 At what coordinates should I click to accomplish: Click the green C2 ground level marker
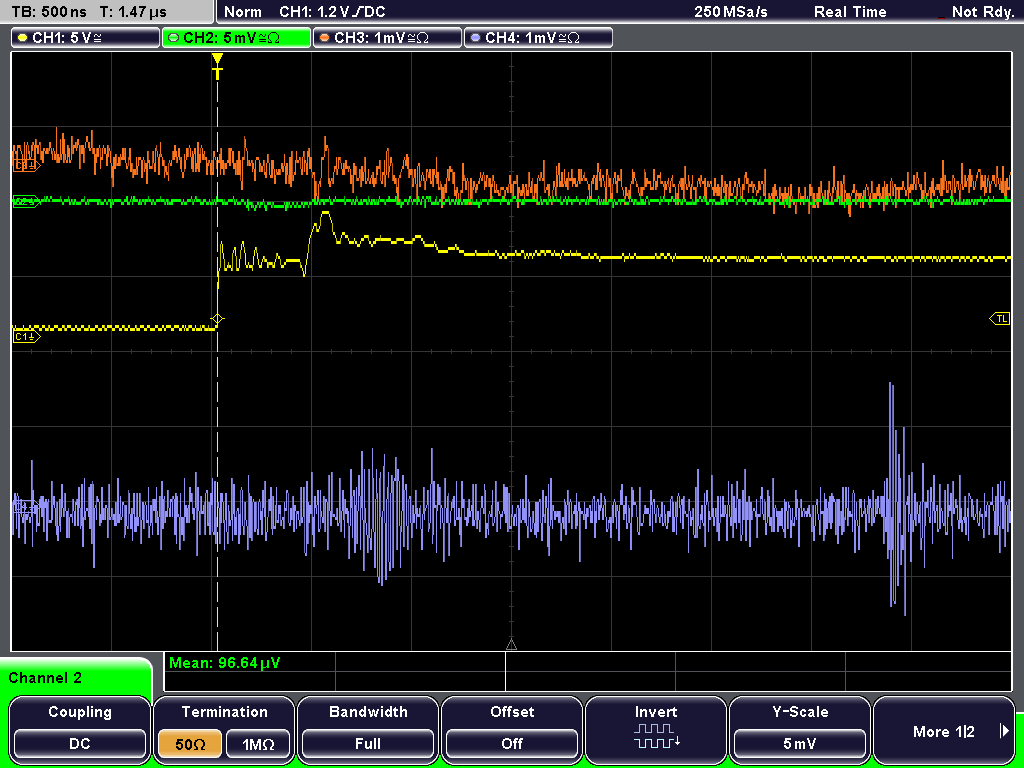pos(27,201)
